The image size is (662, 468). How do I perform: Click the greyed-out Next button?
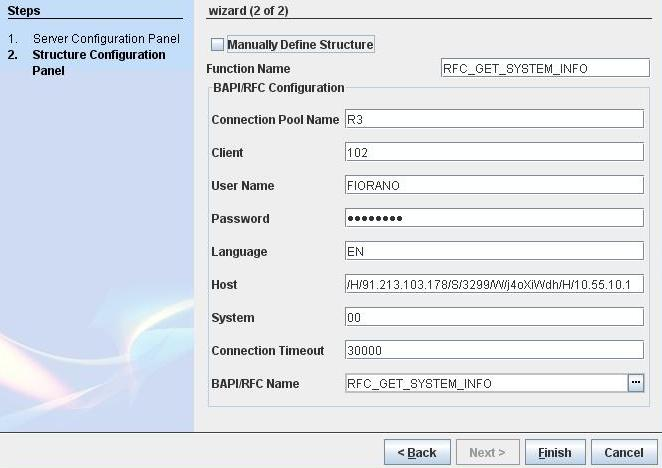487,452
